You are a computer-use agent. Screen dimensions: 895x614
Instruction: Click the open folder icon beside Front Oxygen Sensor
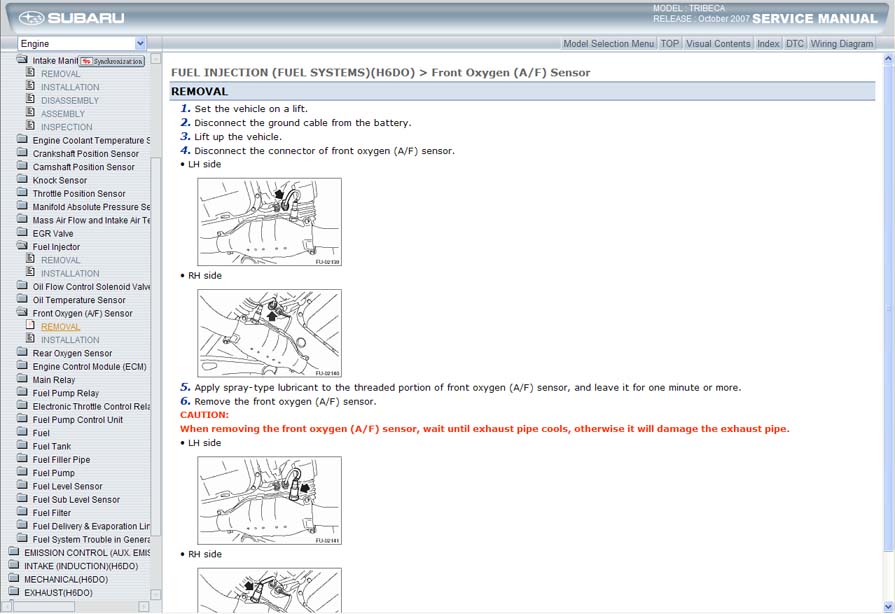(x=22, y=313)
